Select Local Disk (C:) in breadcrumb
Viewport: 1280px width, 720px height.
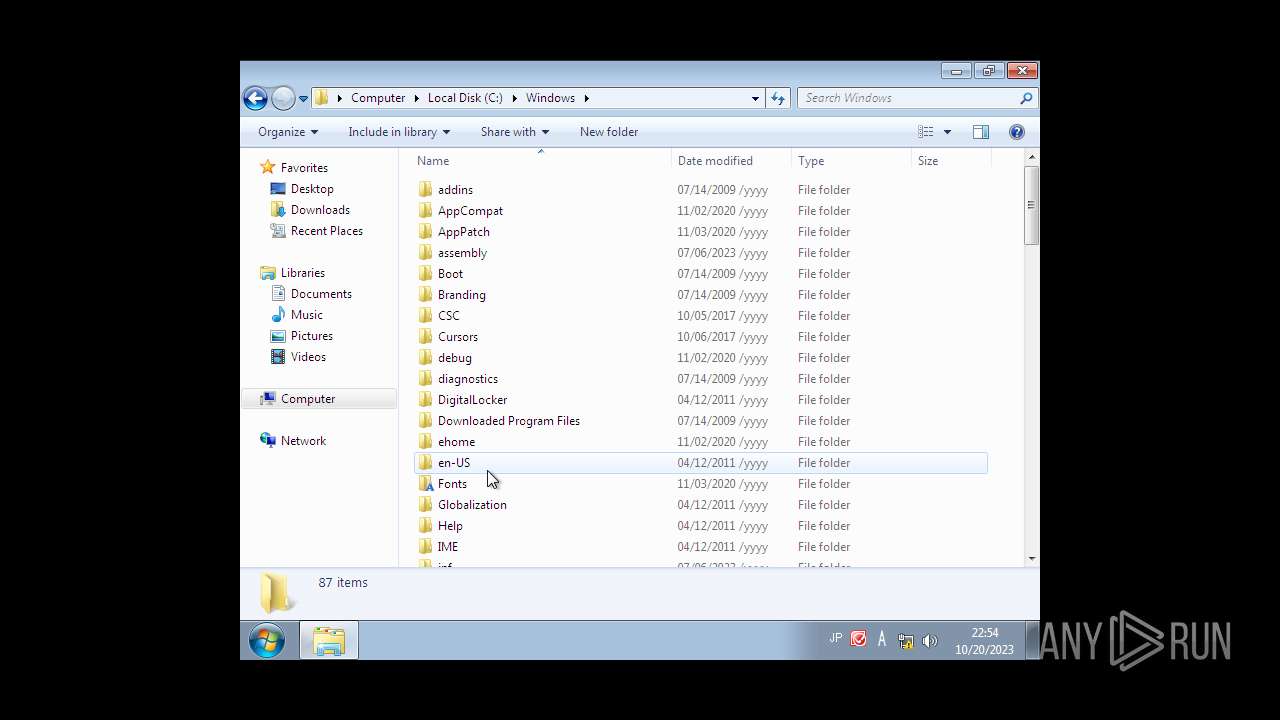[465, 98]
